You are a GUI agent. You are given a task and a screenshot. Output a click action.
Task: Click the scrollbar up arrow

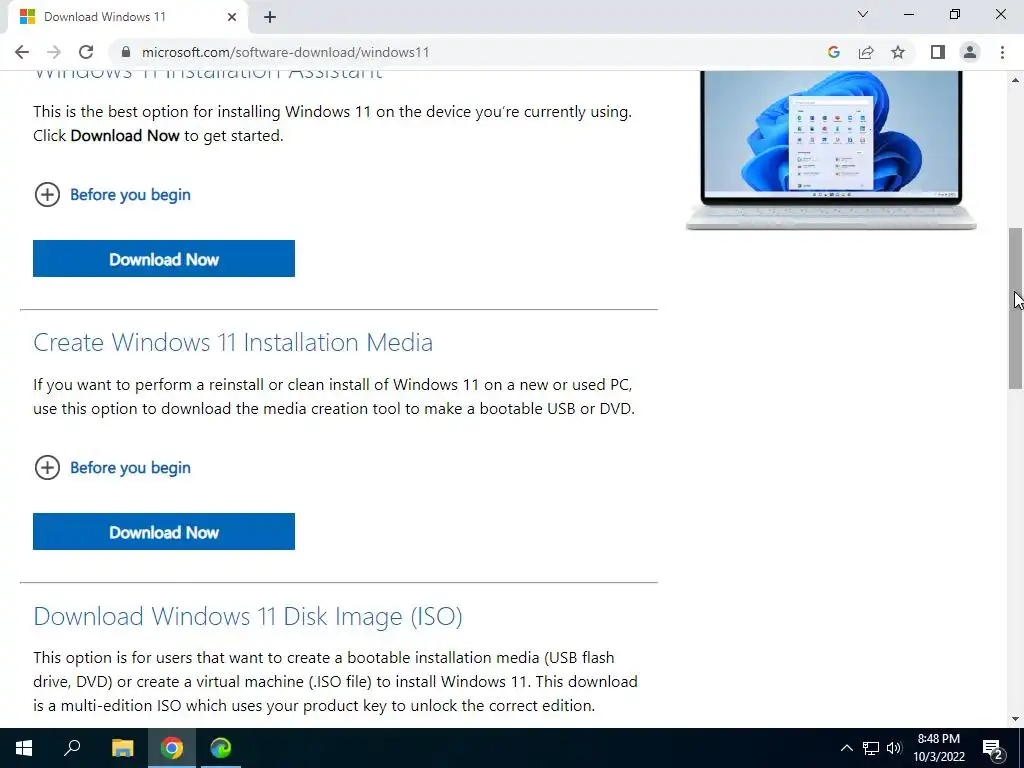[1016, 80]
